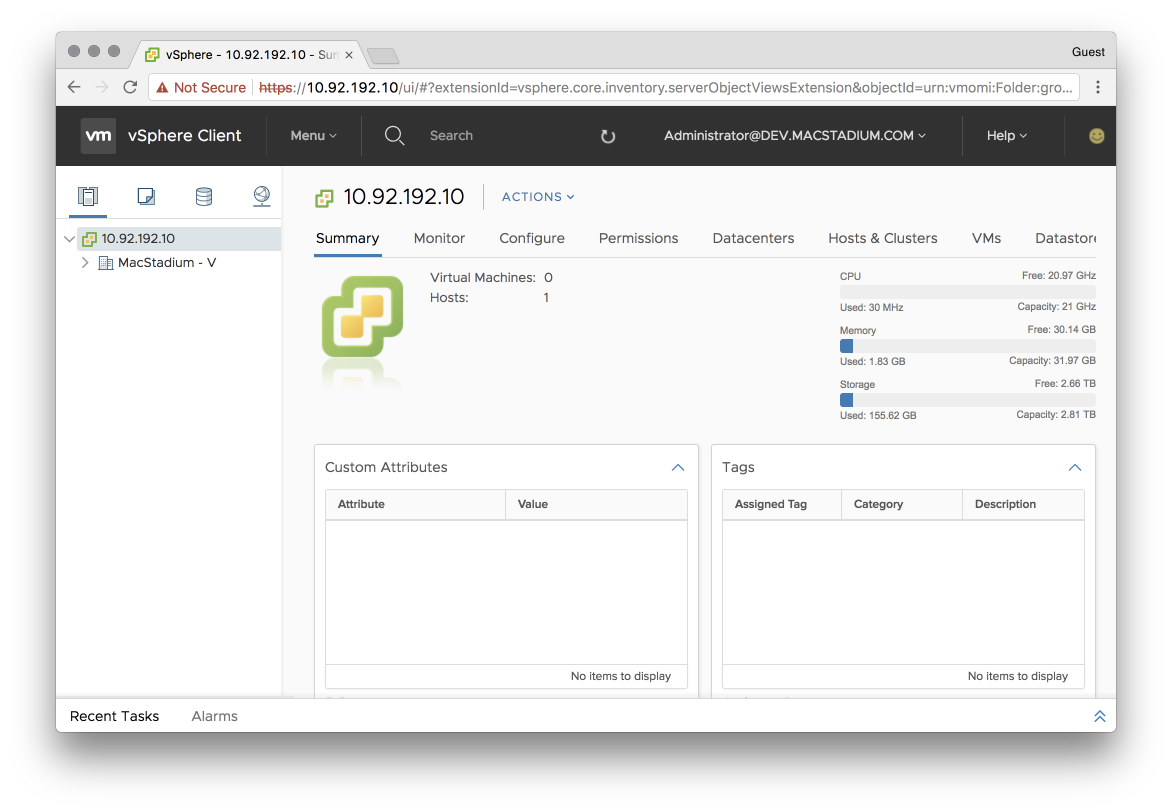Open the Alarms tab

coord(215,716)
